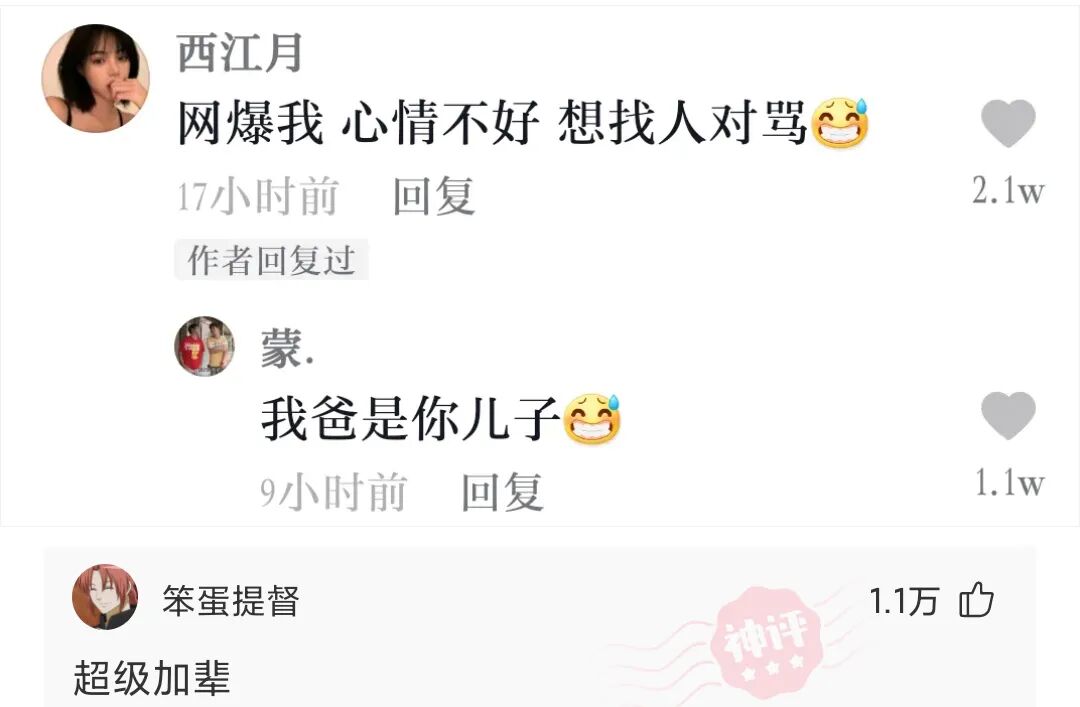
Task: Click the 2.1w like count
Action: pos(1008,190)
